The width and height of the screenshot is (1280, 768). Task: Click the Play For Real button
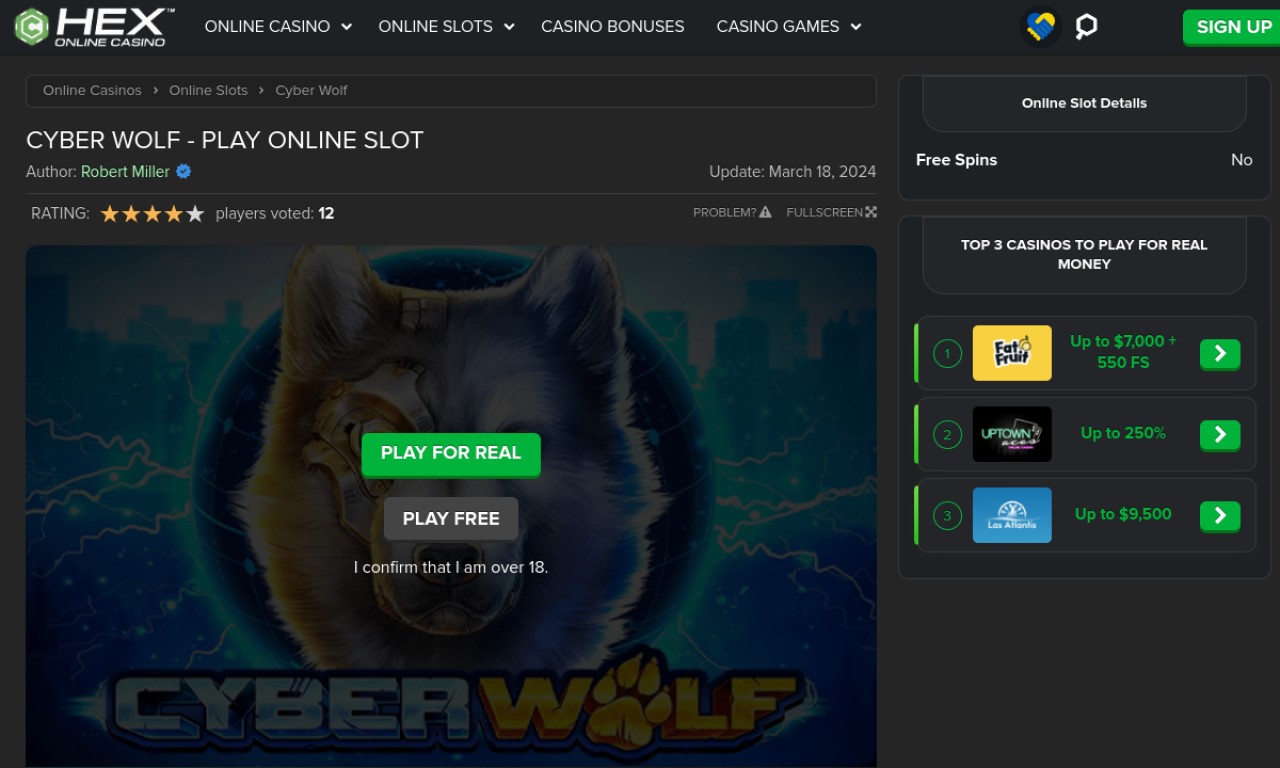tap(451, 454)
